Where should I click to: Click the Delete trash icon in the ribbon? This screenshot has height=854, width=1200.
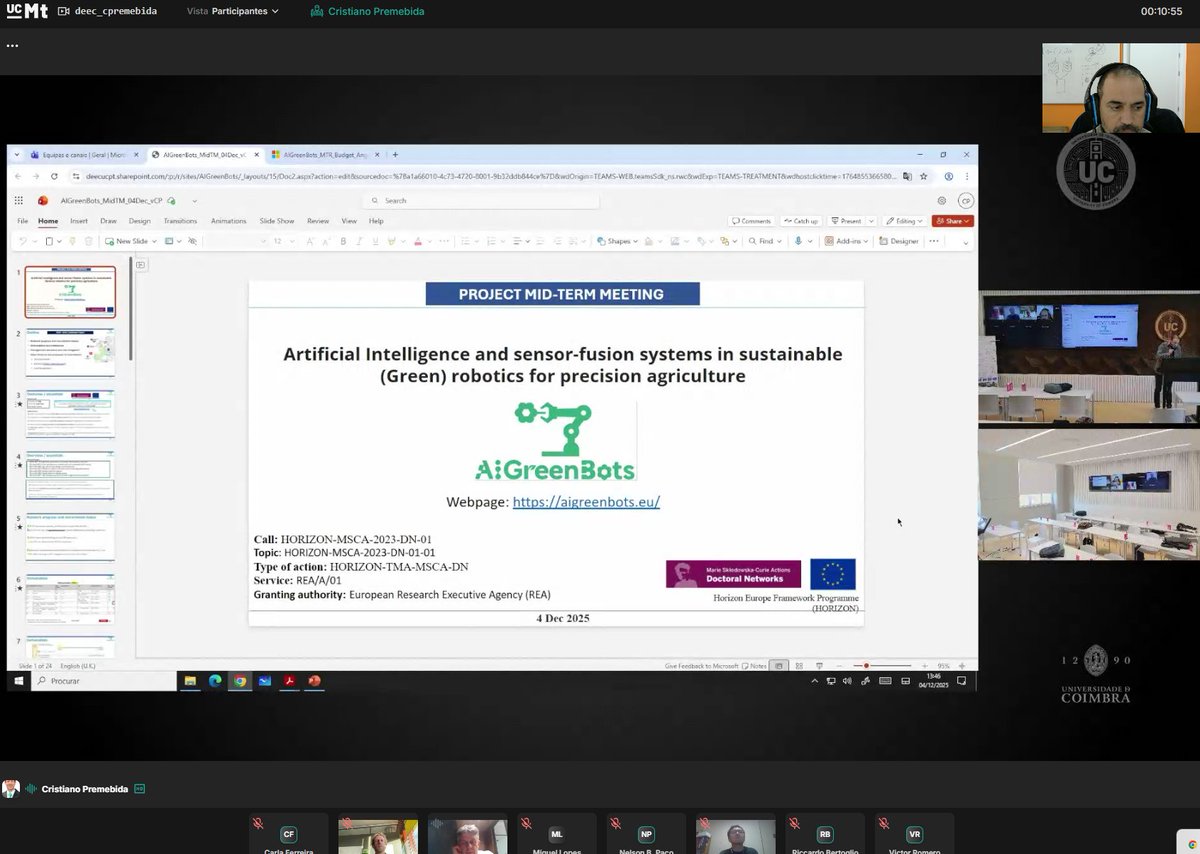tap(88, 241)
